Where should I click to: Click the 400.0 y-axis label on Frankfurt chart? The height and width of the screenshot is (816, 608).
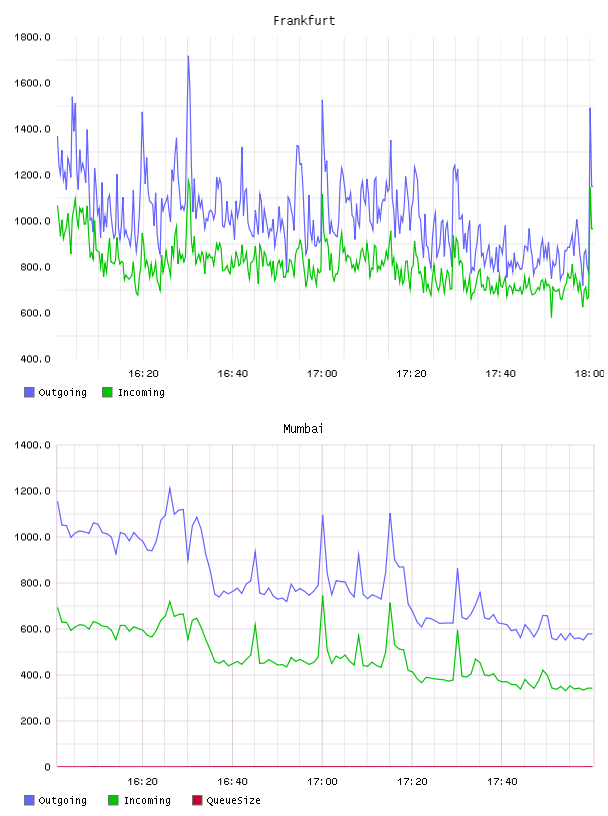click(35, 359)
